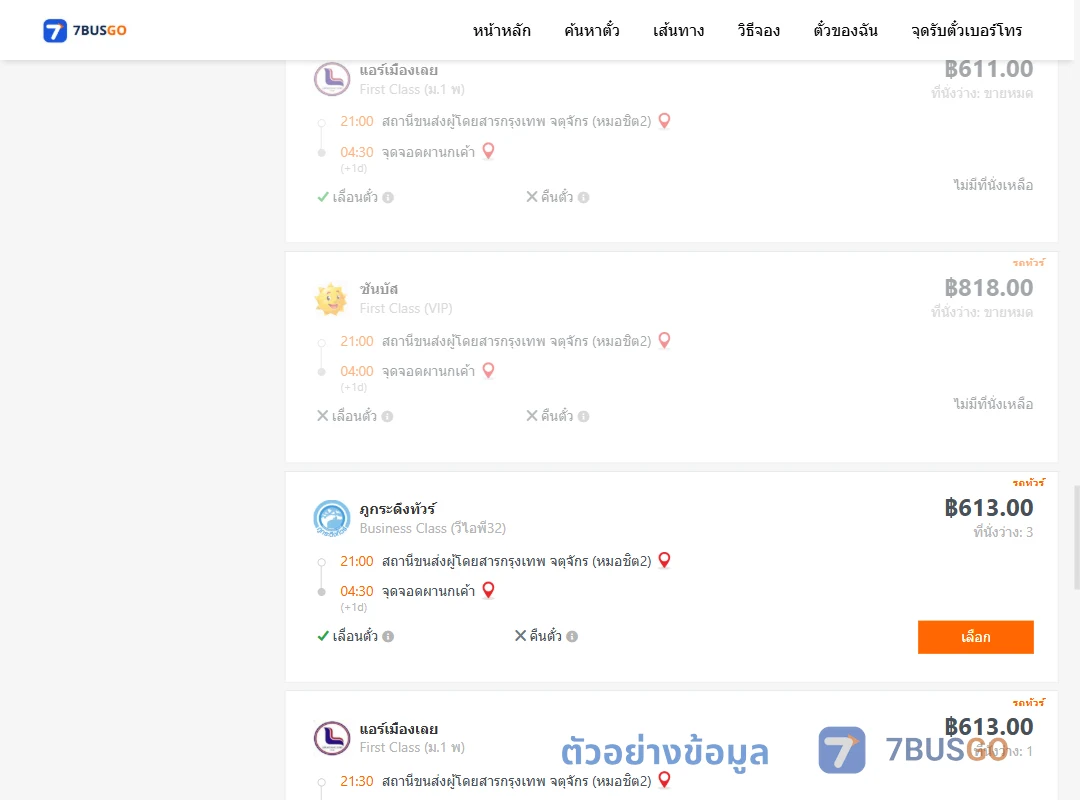Click แอร์เมืองเลย logo in 21:30 trip card

(332, 738)
